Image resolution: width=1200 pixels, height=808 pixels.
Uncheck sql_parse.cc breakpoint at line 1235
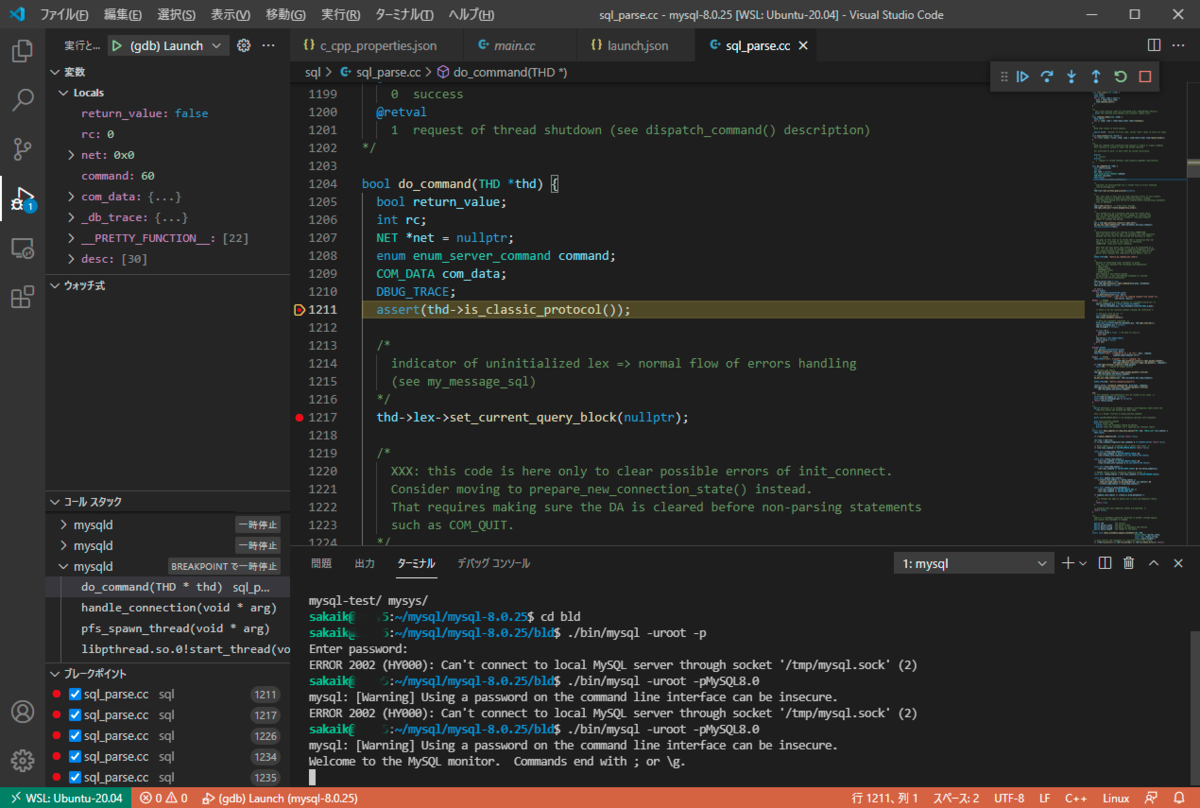click(75, 777)
